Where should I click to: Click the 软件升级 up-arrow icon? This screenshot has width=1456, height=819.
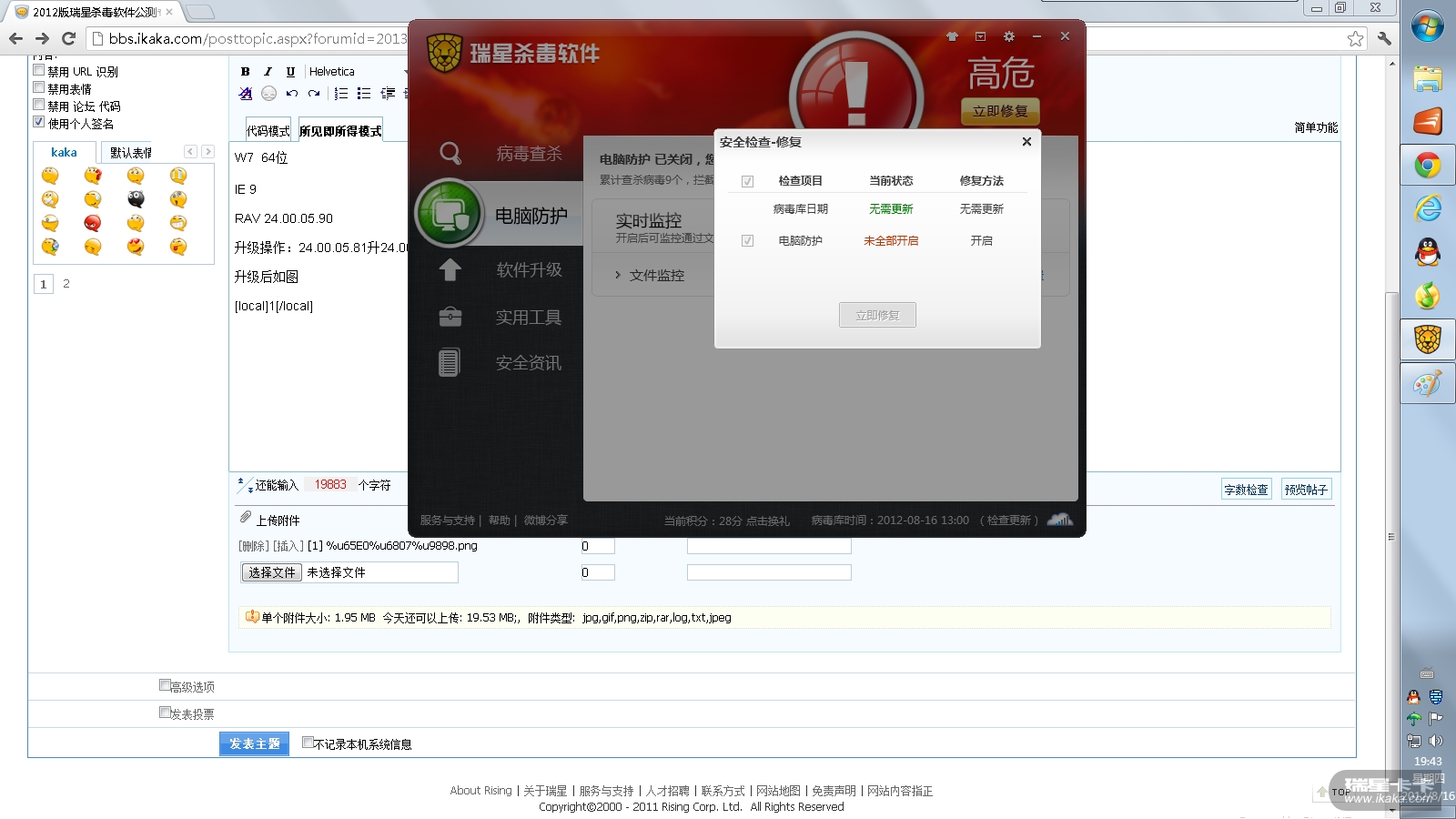point(450,269)
